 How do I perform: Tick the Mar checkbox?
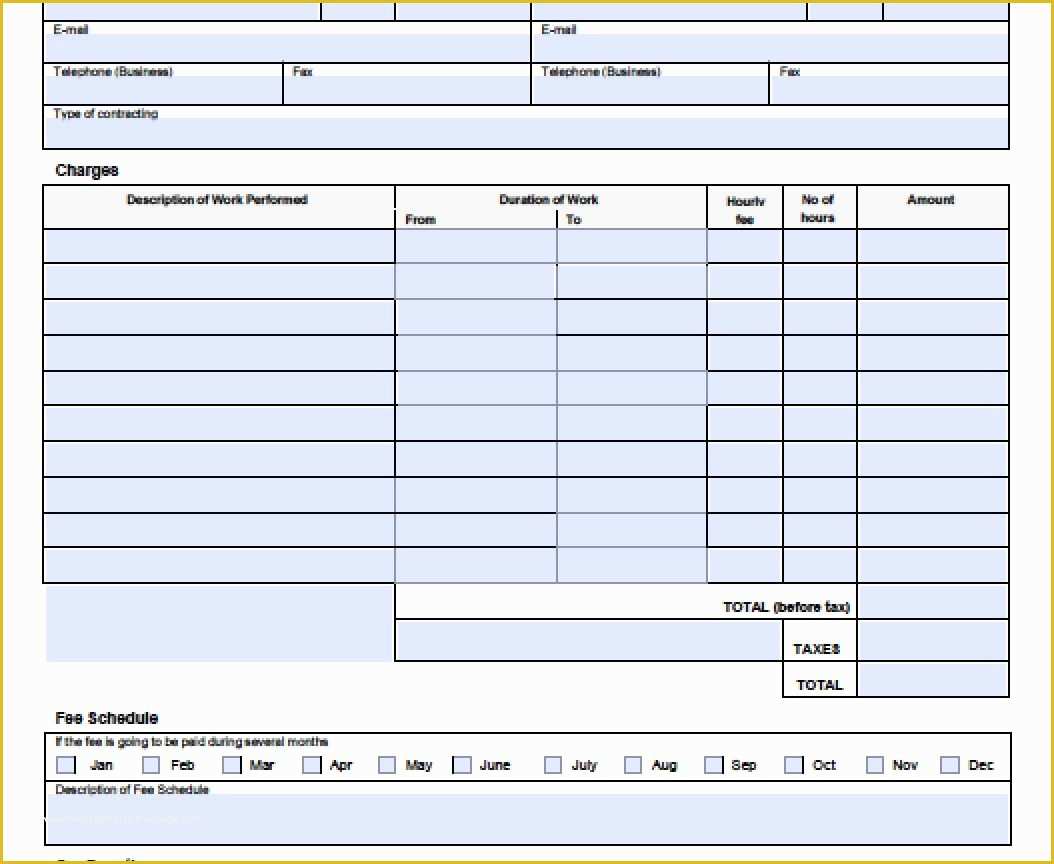(231, 765)
